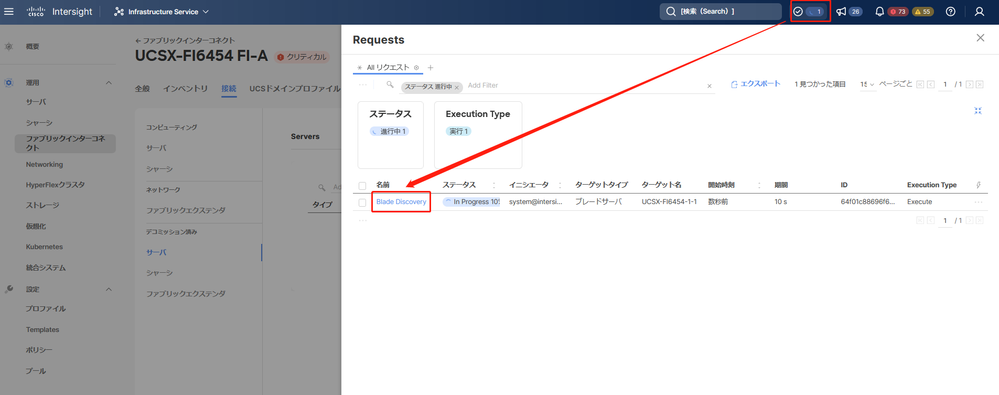Switch to the 全般 tab
999x395 pixels.
click(x=142, y=89)
